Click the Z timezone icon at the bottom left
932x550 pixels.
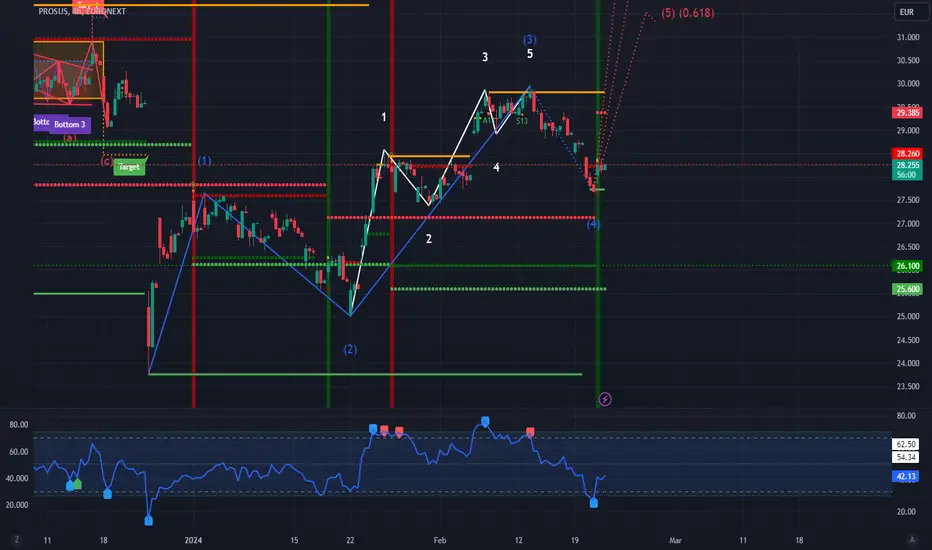(x=17, y=540)
